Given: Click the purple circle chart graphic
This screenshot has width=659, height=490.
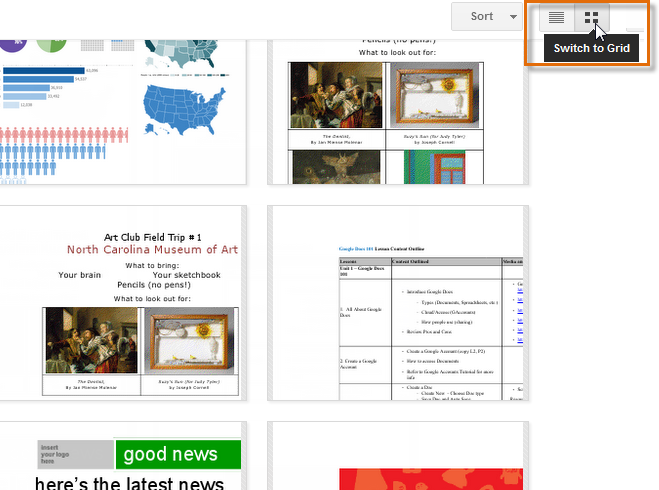Looking at the screenshot, I should (12, 44).
